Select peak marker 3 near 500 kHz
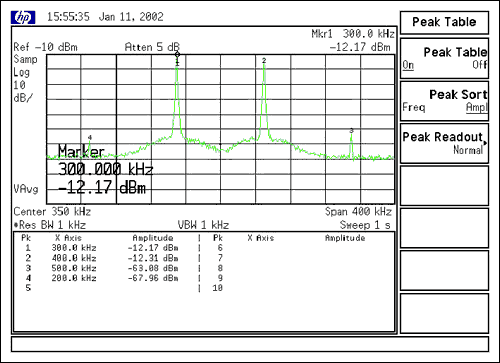 [x=351, y=131]
